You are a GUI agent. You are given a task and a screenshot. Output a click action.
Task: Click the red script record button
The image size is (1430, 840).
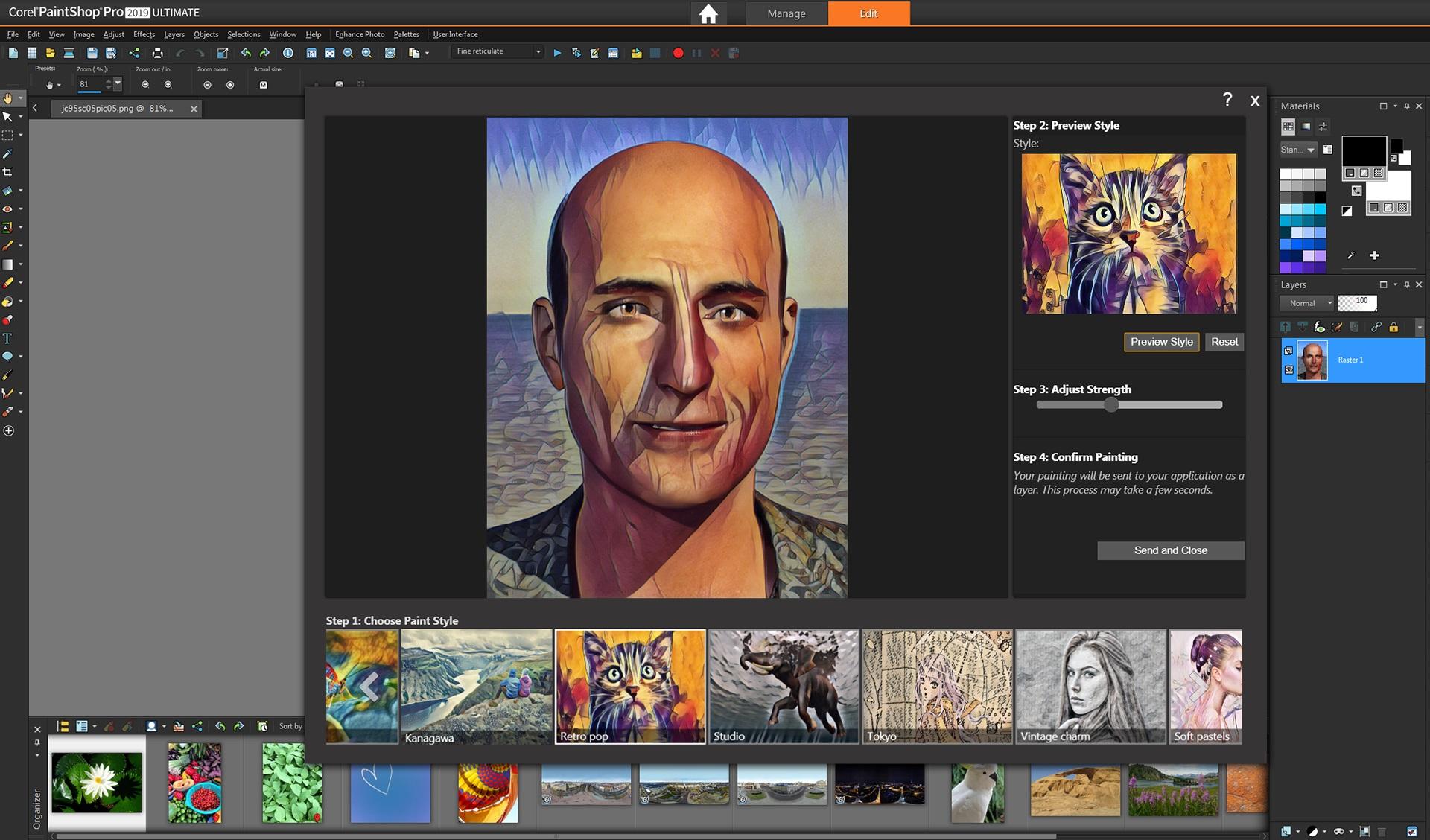click(x=678, y=53)
